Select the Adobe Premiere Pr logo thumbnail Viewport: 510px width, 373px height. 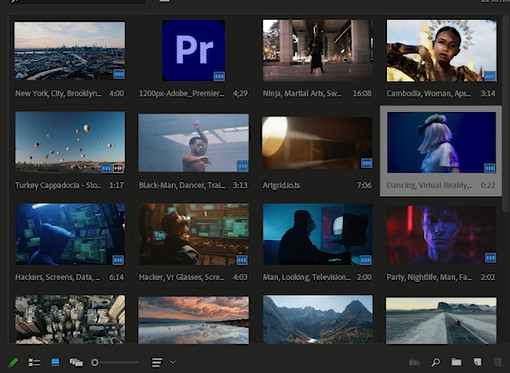tap(193, 50)
